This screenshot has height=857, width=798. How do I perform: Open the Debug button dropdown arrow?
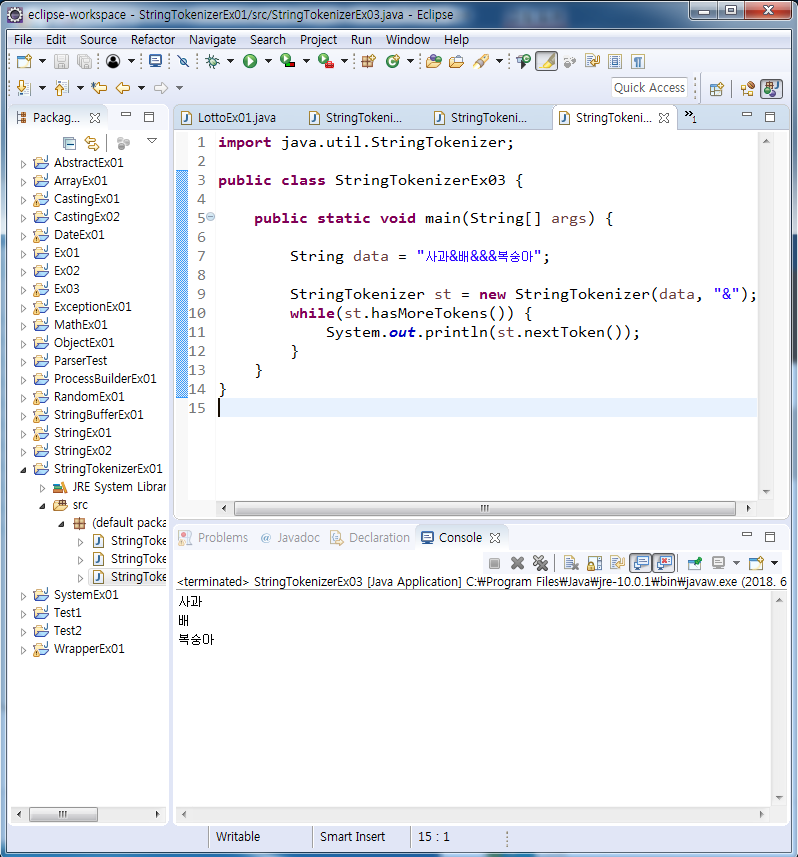(230, 61)
